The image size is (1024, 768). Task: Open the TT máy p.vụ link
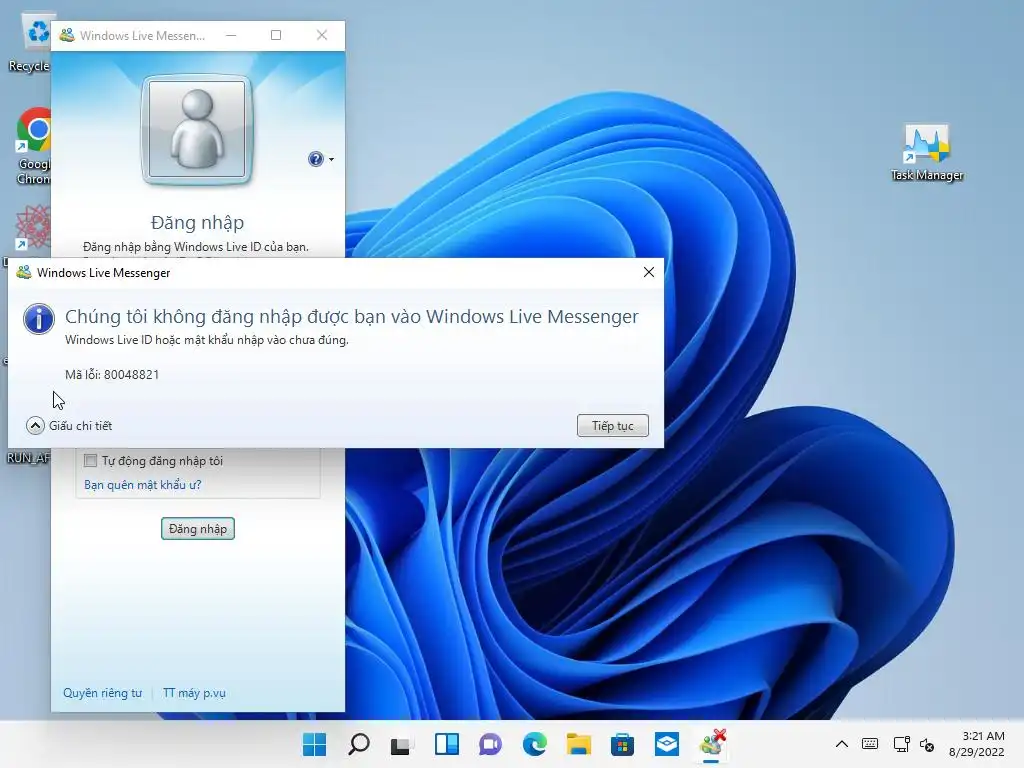click(x=194, y=693)
